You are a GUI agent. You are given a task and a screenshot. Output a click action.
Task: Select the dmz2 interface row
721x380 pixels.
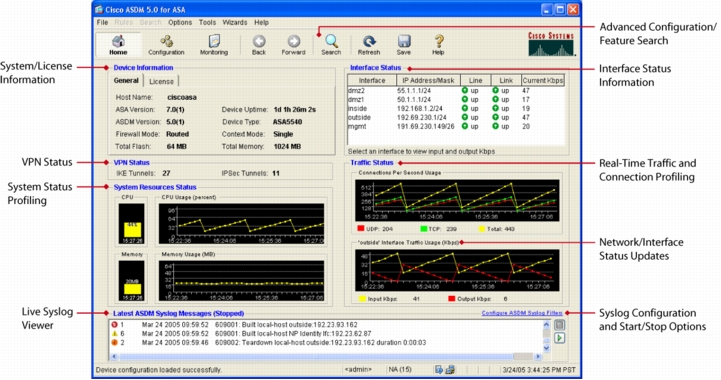coord(455,91)
